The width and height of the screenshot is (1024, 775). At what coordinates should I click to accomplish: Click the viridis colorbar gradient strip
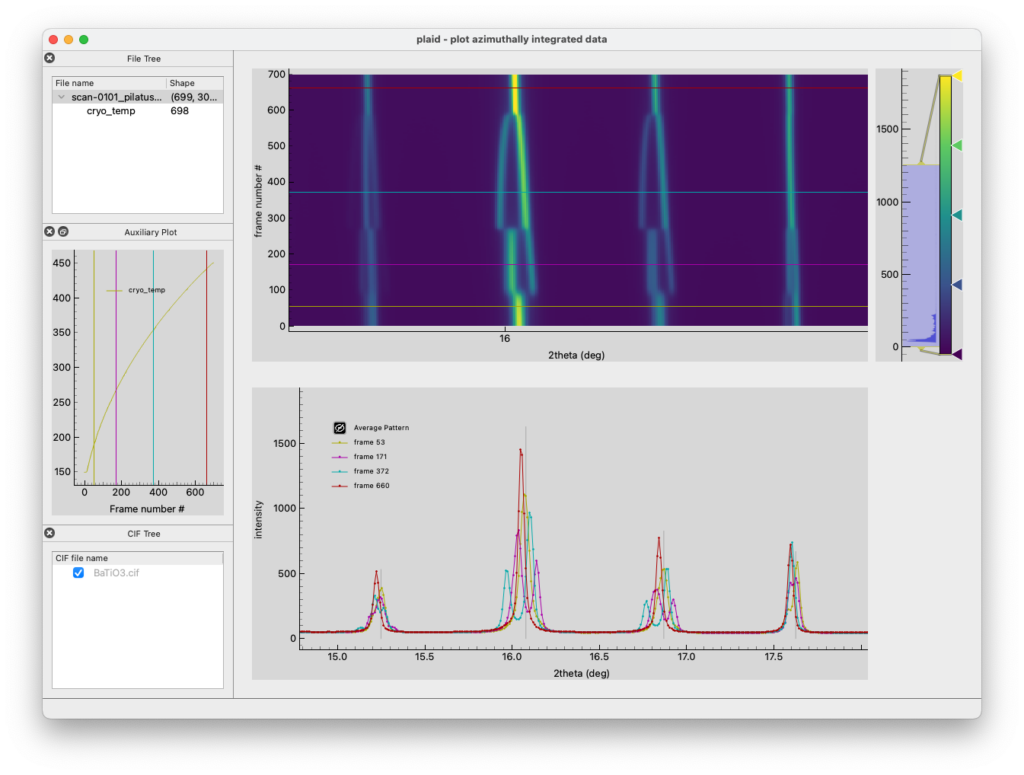[945, 215]
